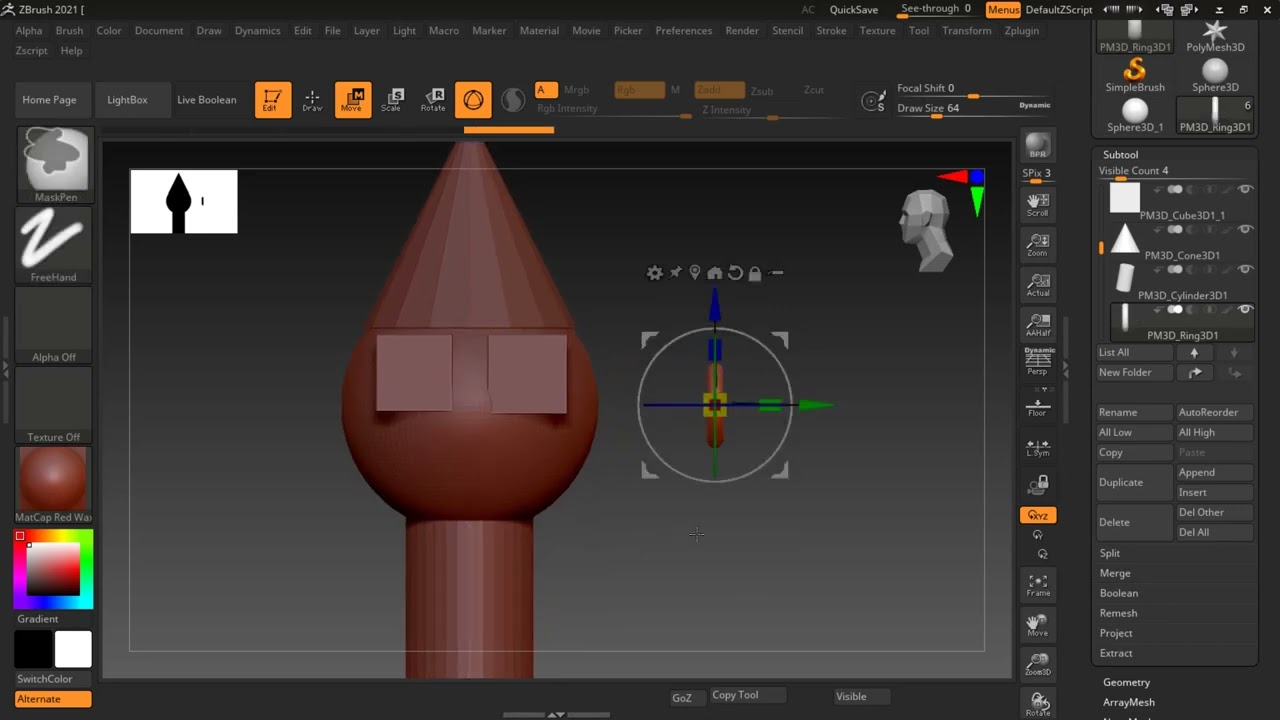Toggle visibility of PM3D_Cube3D1_1 subtool
The width and height of the screenshot is (1280, 720).
pos(1245,189)
